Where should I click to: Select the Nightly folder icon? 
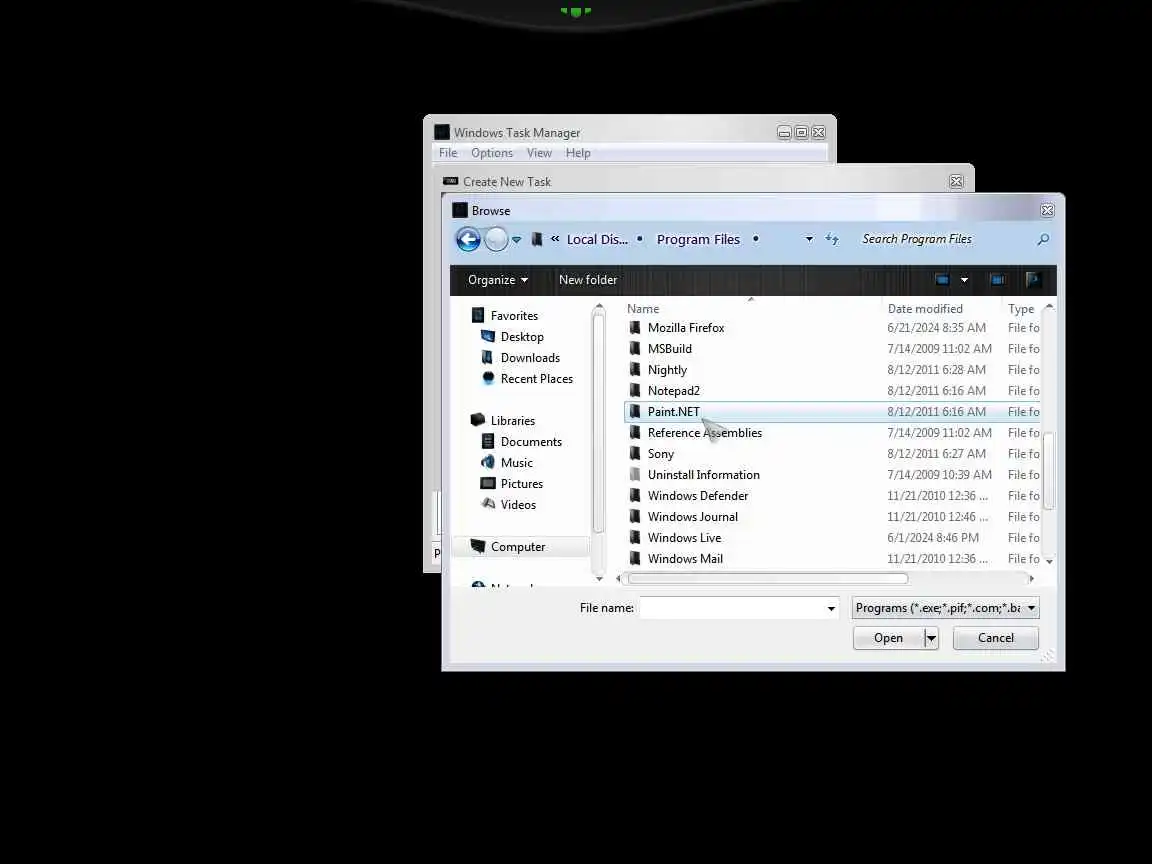635,370
